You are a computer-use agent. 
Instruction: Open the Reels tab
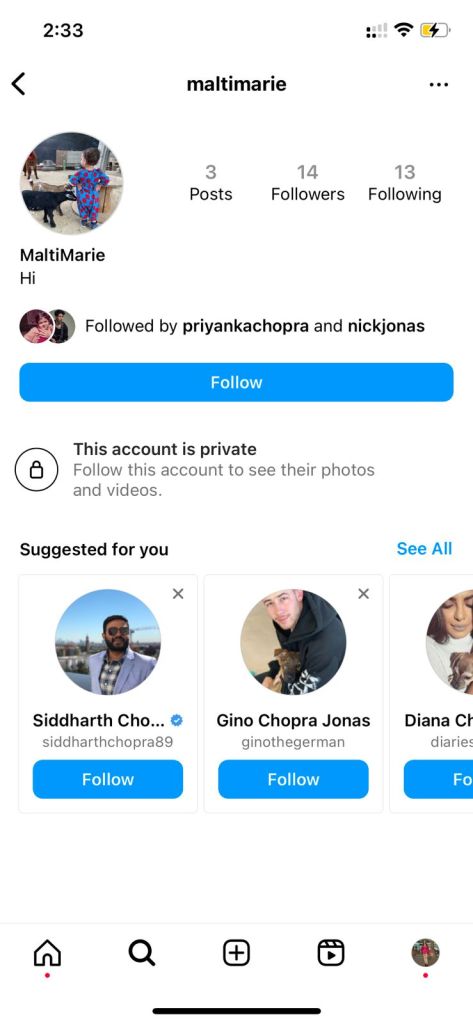(331, 953)
